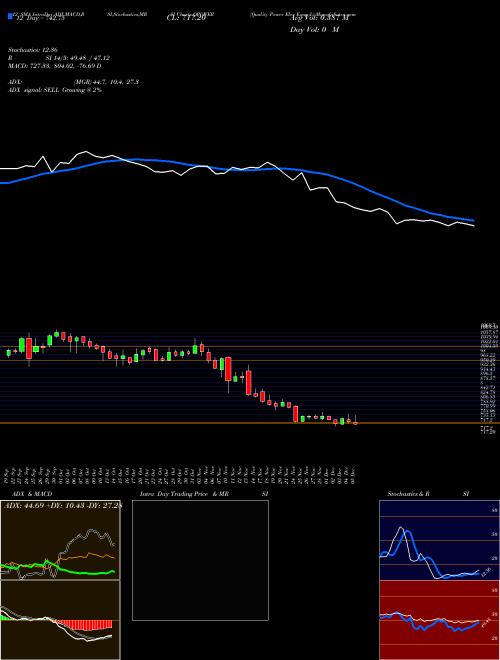Click the large red candle around 11 Nov

click(x=229, y=369)
